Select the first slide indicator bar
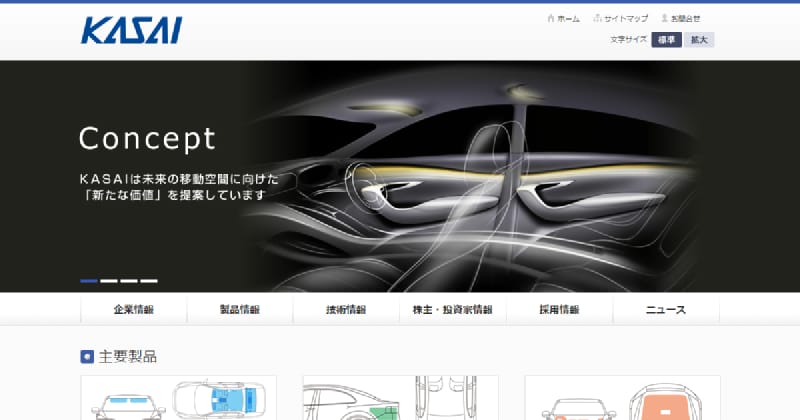Image resolution: width=800 pixels, height=420 pixels. pyautogui.click(x=89, y=281)
